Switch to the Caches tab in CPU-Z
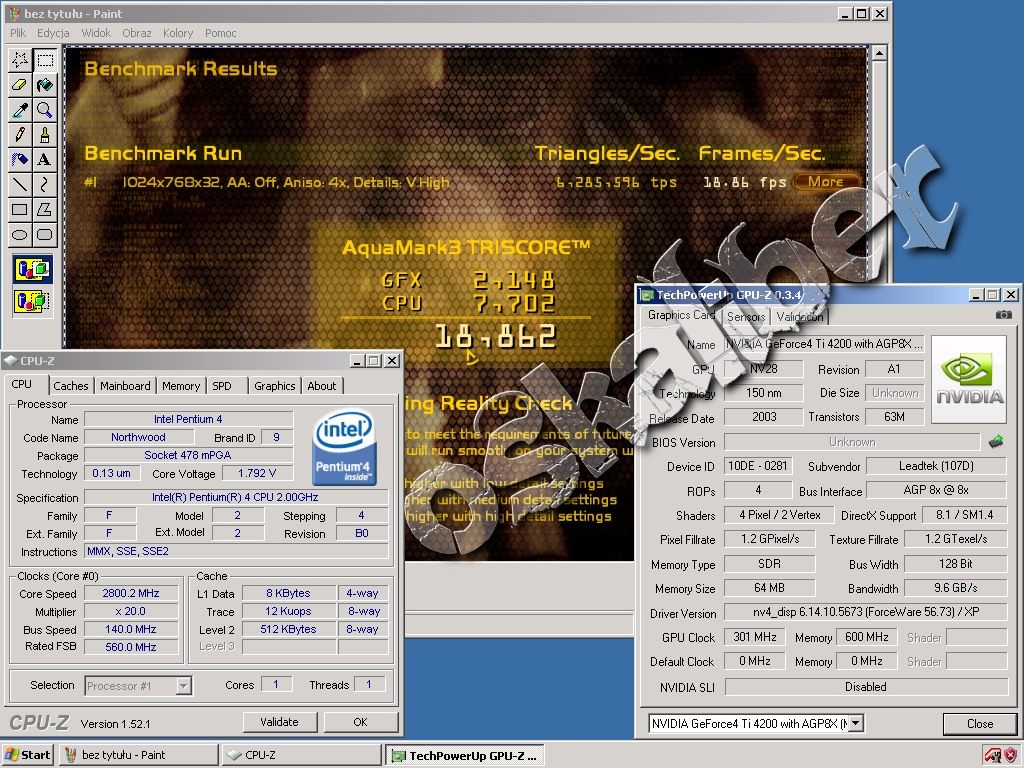 pos(71,386)
